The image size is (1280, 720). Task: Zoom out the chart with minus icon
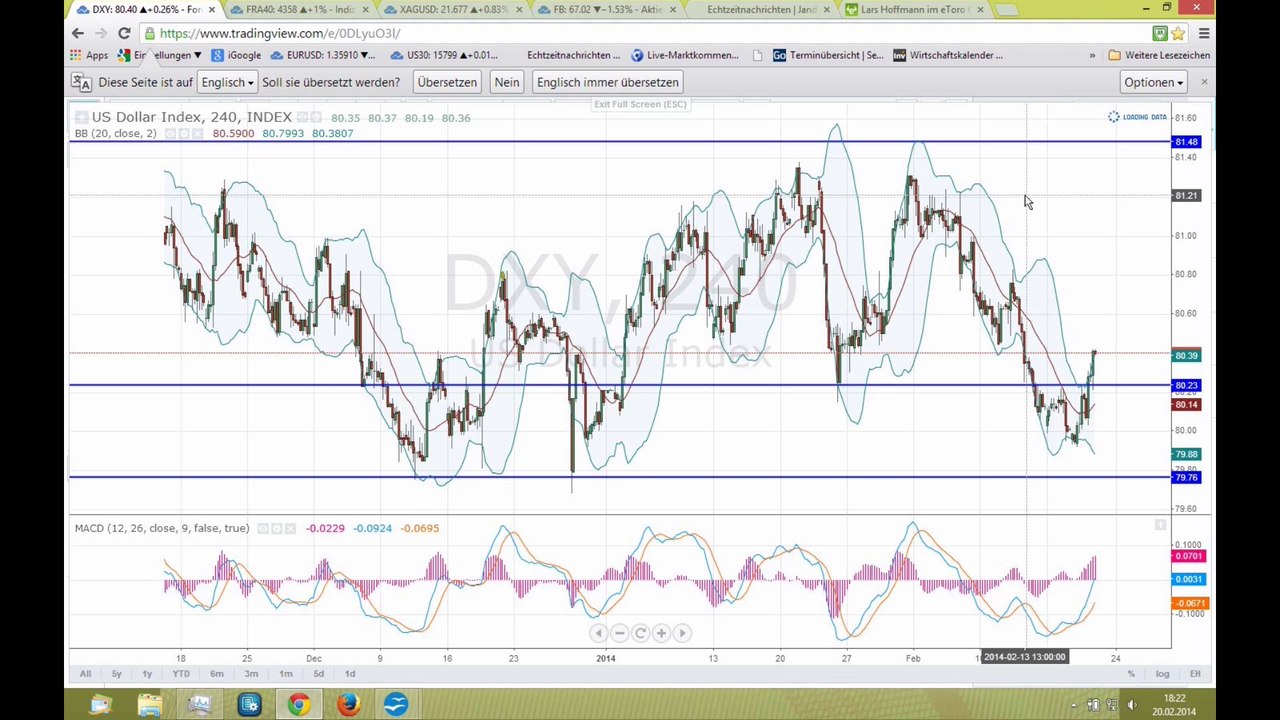(619, 633)
